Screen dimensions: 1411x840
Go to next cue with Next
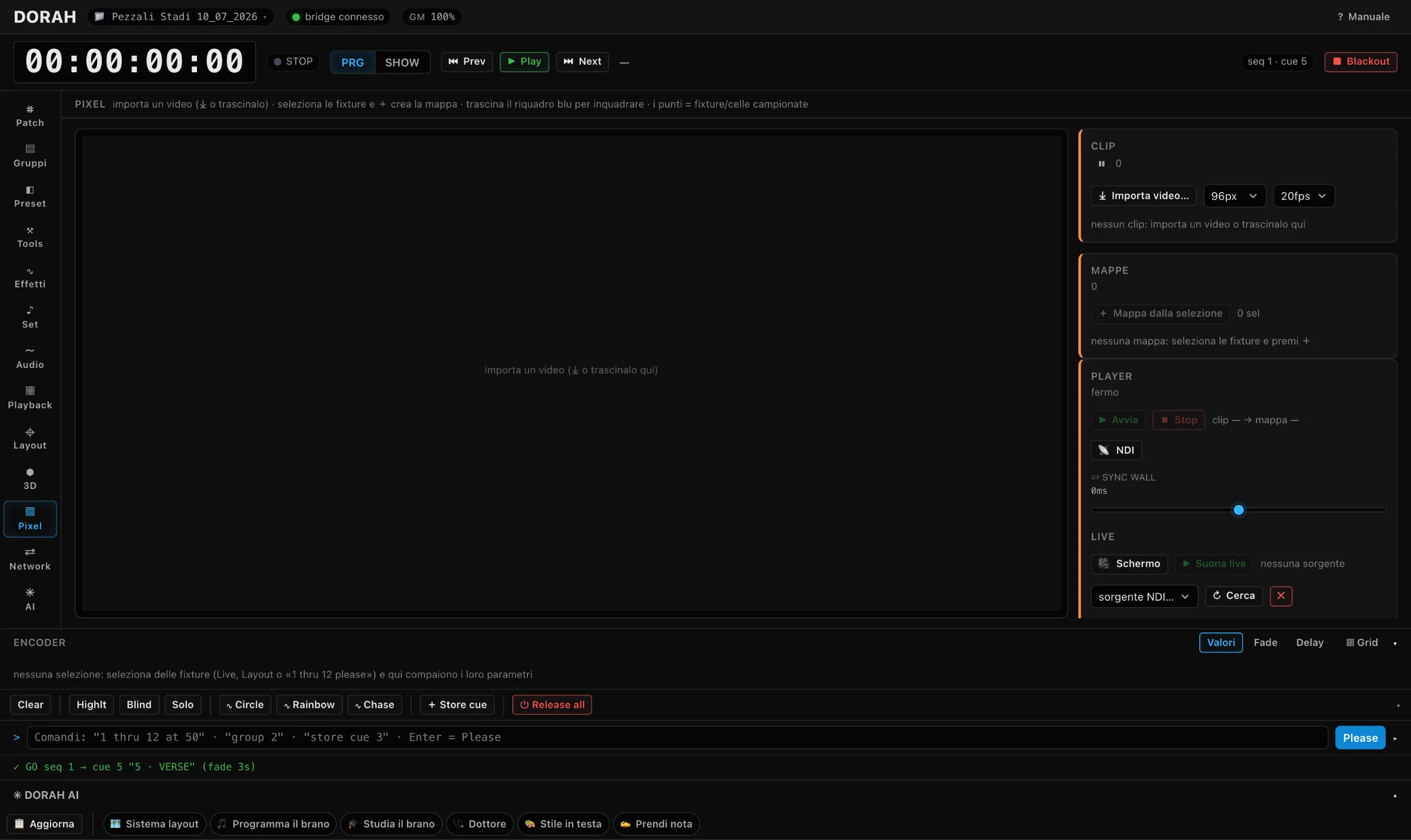coord(583,62)
